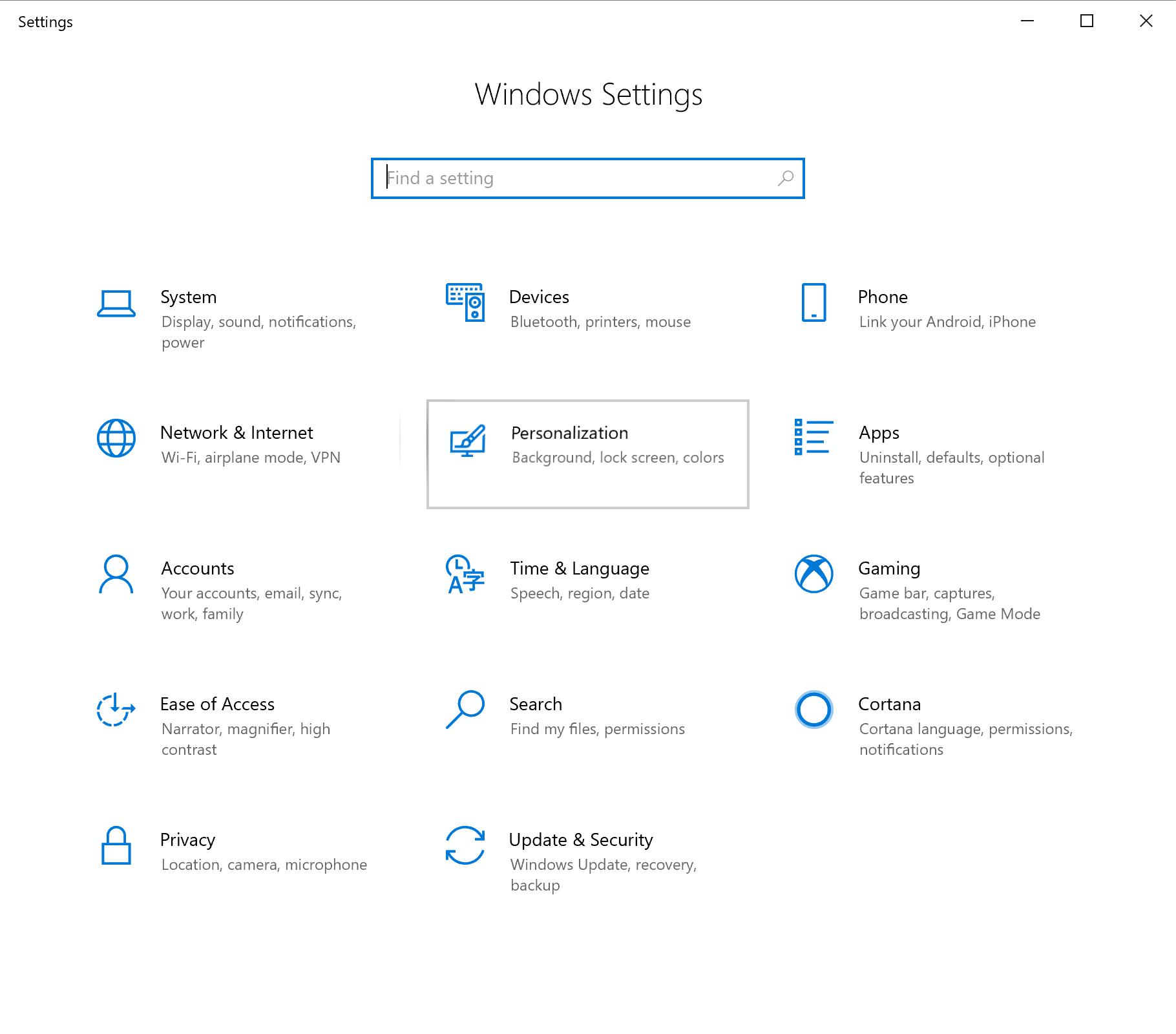Click the Privacy padlock icon
The height and width of the screenshot is (1034, 1176).
point(116,845)
